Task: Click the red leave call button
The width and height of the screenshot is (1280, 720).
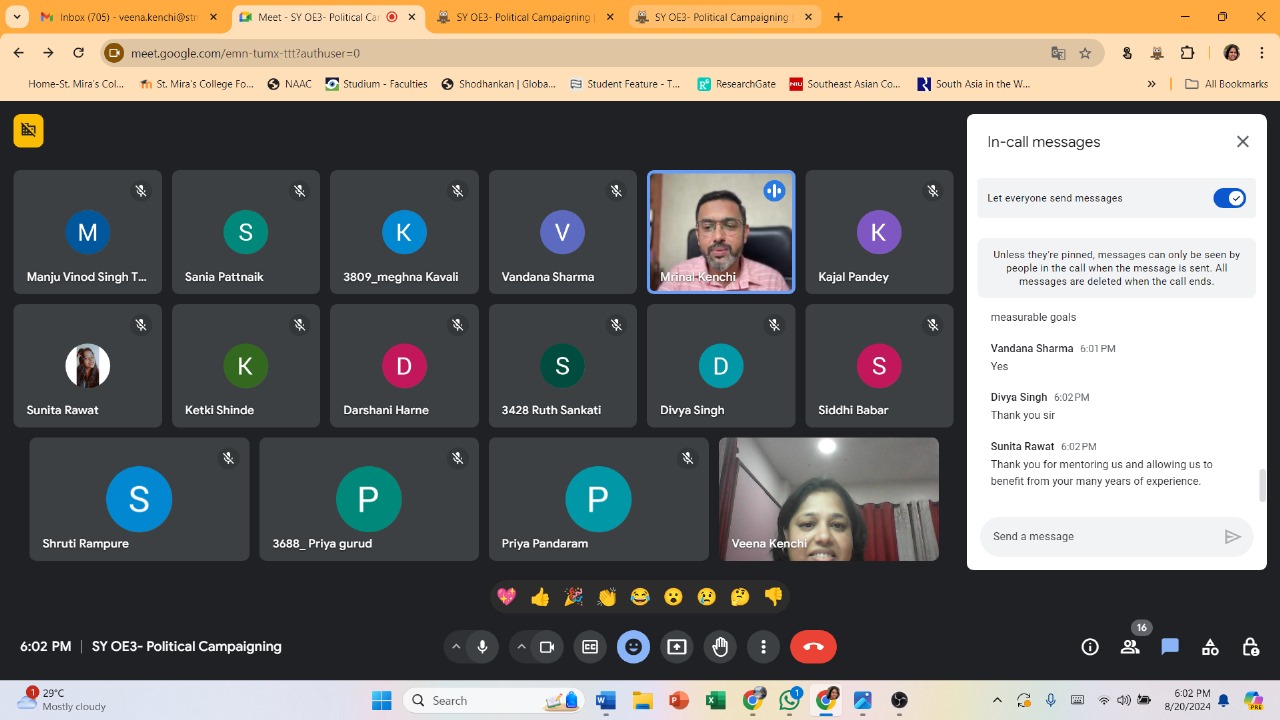Action: point(813,647)
